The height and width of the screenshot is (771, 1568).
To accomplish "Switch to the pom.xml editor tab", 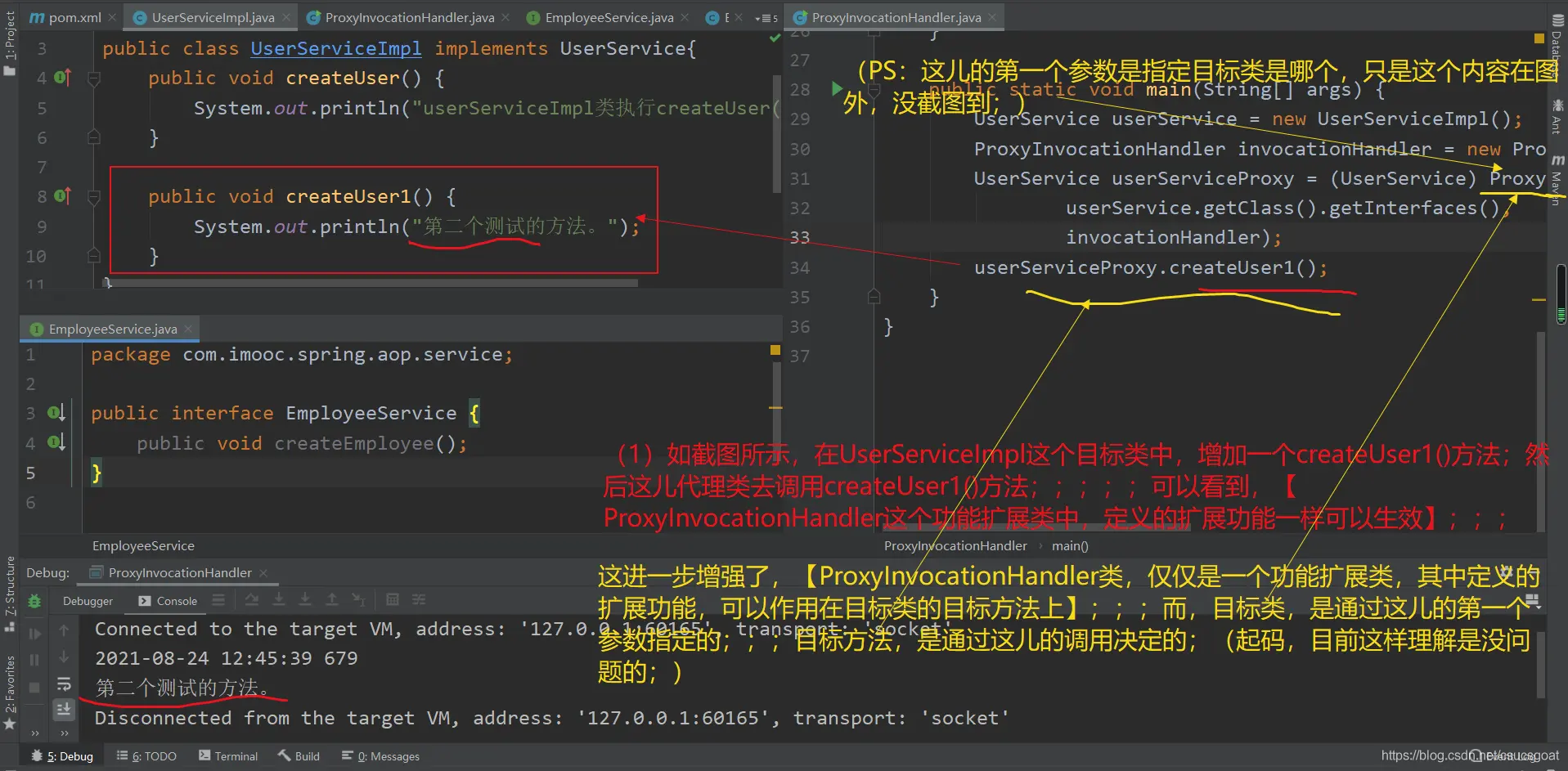I will [x=66, y=17].
